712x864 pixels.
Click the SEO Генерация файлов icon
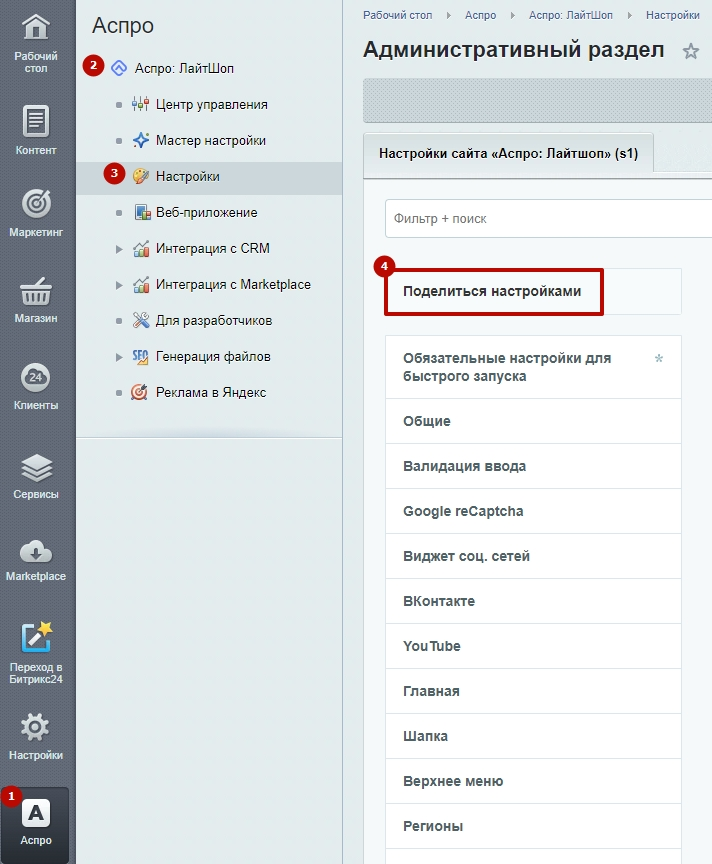[140, 357]
